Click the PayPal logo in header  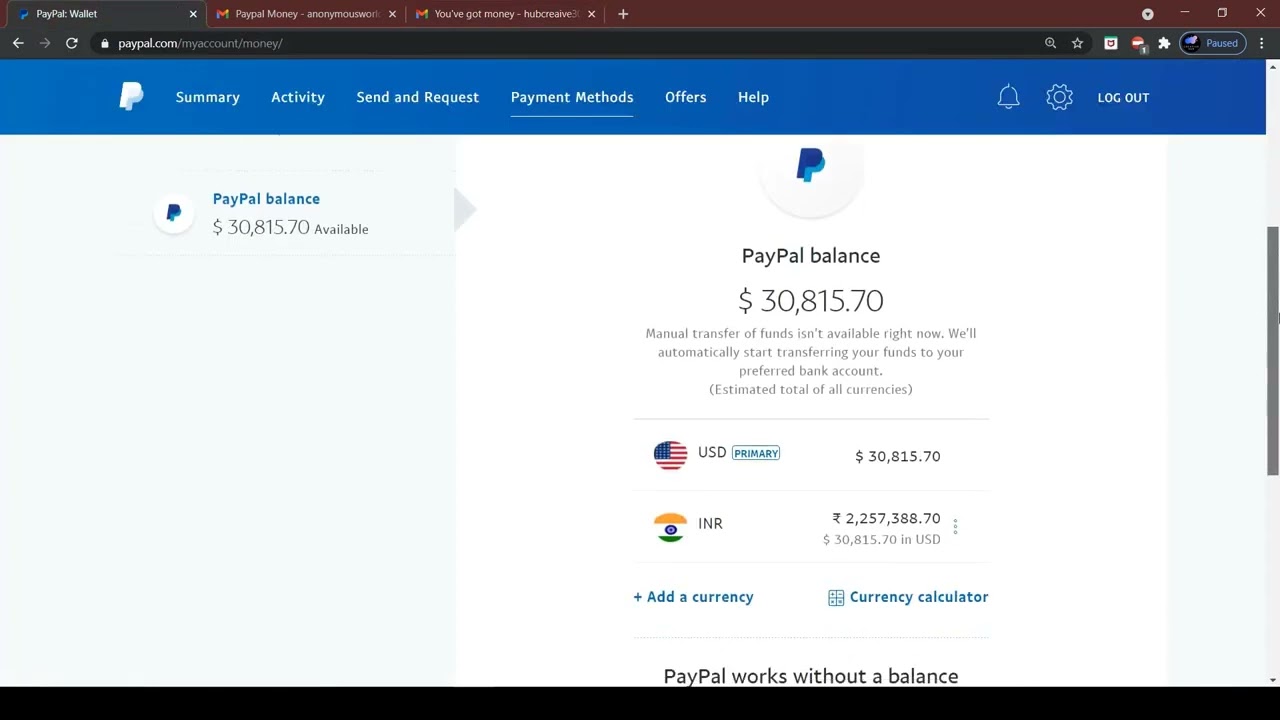(131, 97)
